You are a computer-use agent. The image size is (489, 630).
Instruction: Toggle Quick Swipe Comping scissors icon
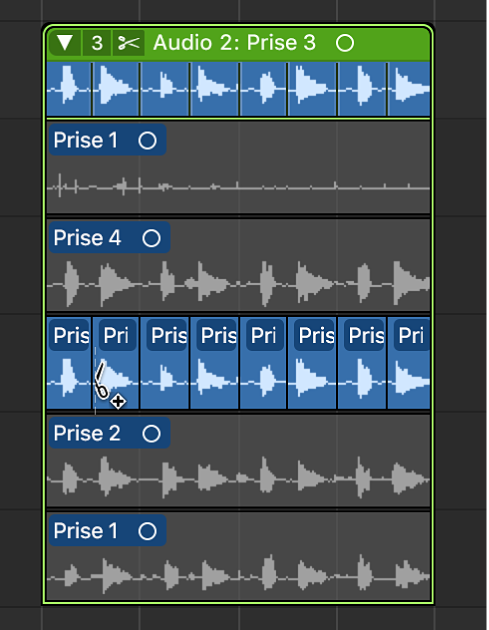[129, 43]
